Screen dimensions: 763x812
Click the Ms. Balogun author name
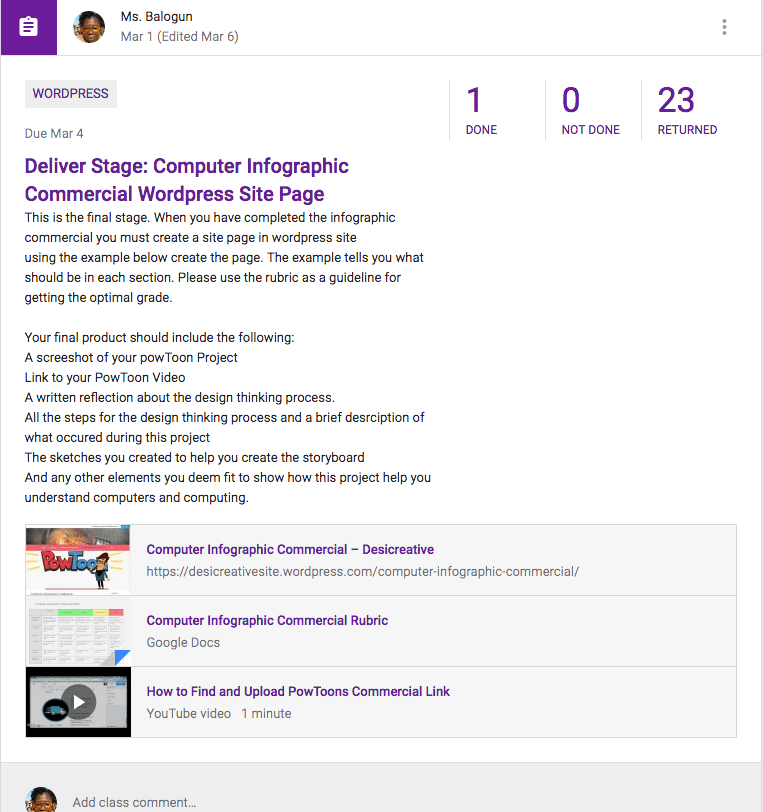tap(156, 17)
